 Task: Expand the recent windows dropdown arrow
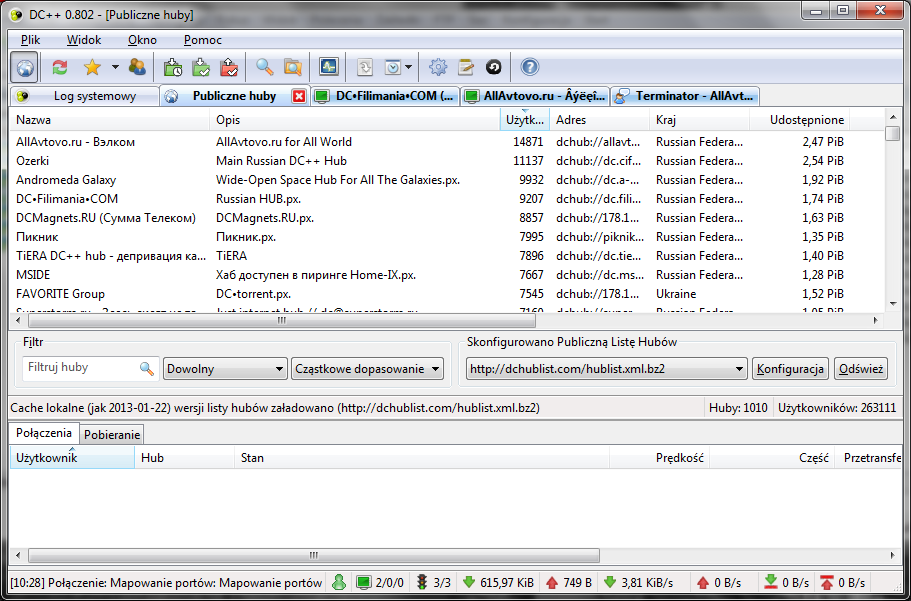[x=408, y=67]
